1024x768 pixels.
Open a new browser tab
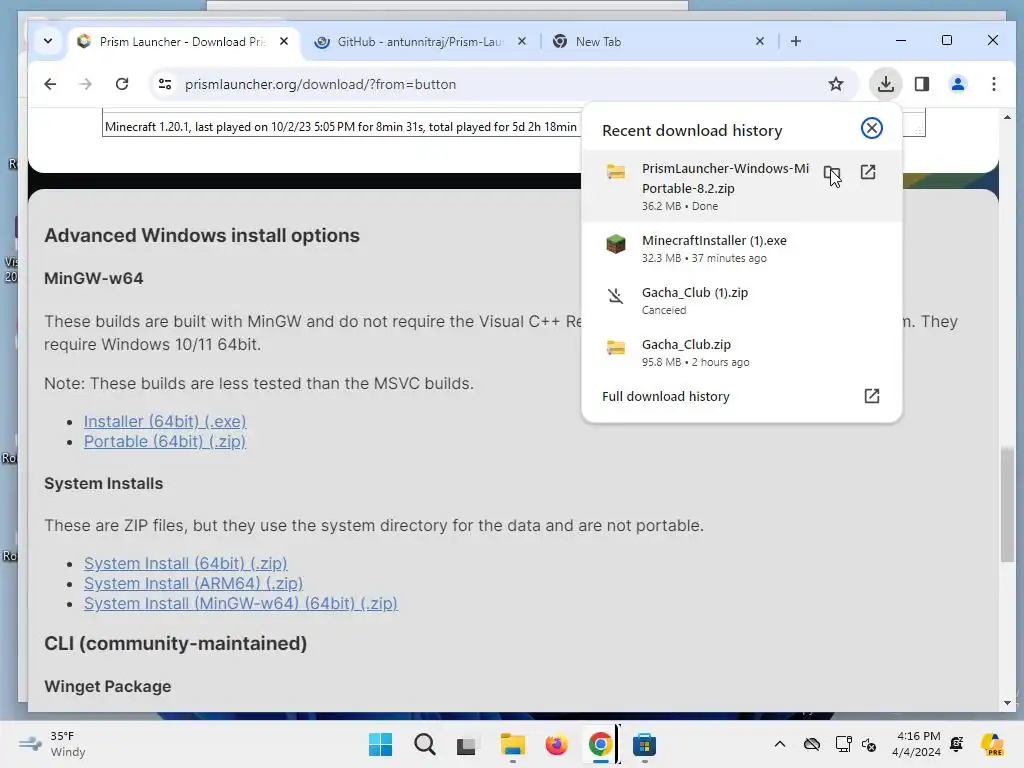[795, 41]
